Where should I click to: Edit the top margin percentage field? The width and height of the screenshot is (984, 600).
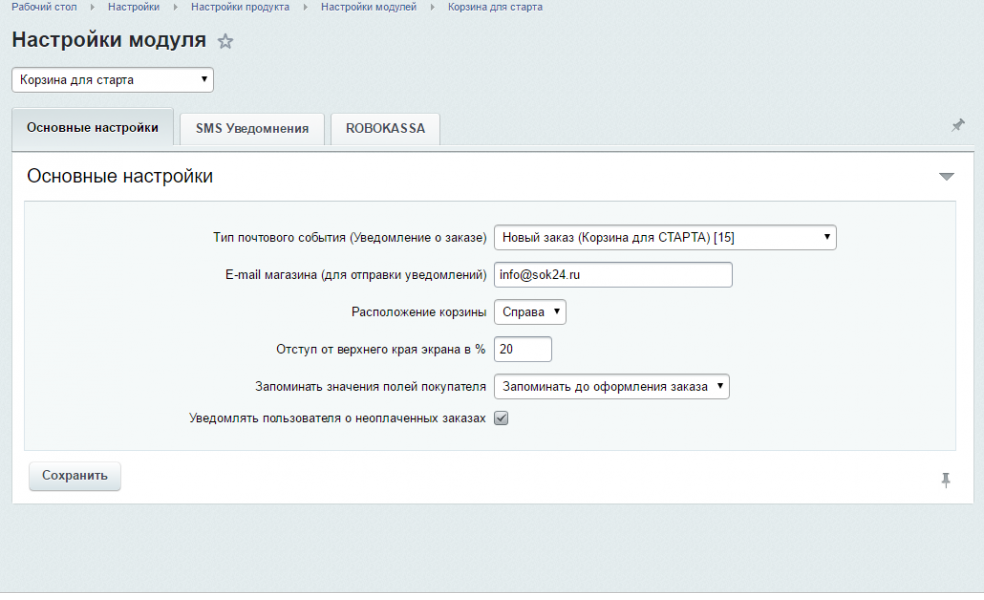click(524, 348)
